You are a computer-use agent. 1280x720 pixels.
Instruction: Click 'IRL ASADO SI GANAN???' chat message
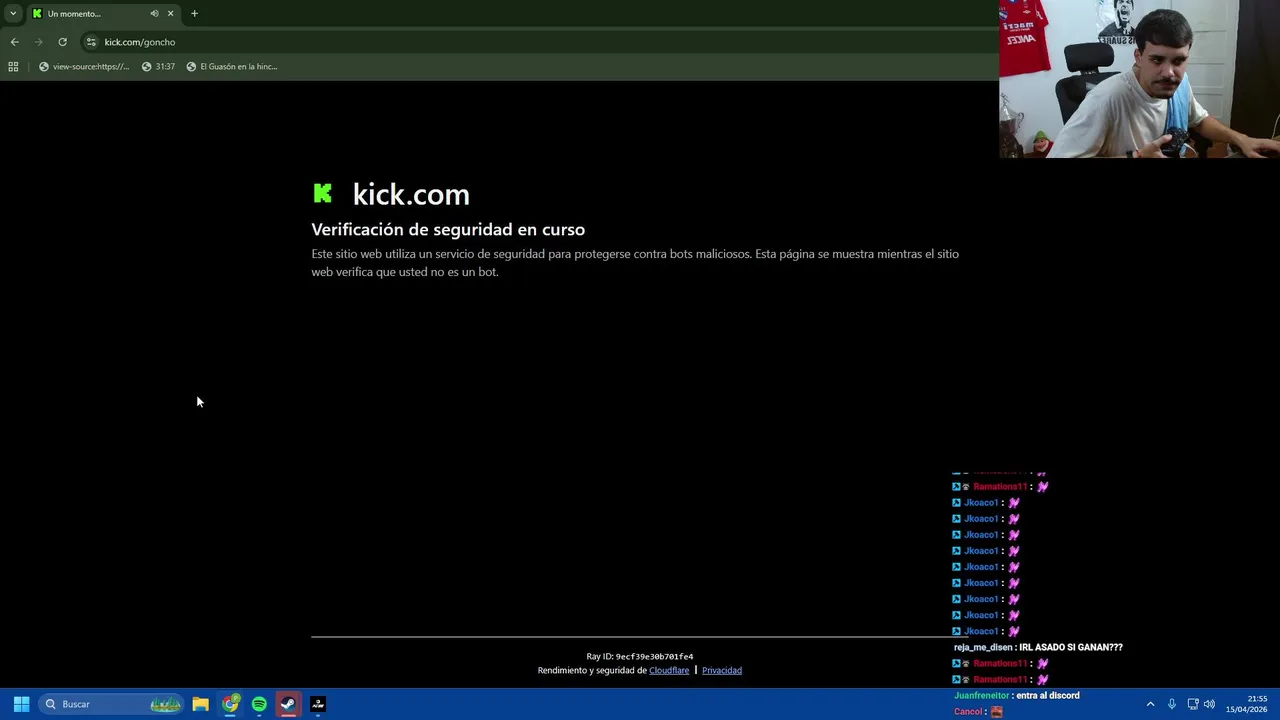coord(1071,647)
